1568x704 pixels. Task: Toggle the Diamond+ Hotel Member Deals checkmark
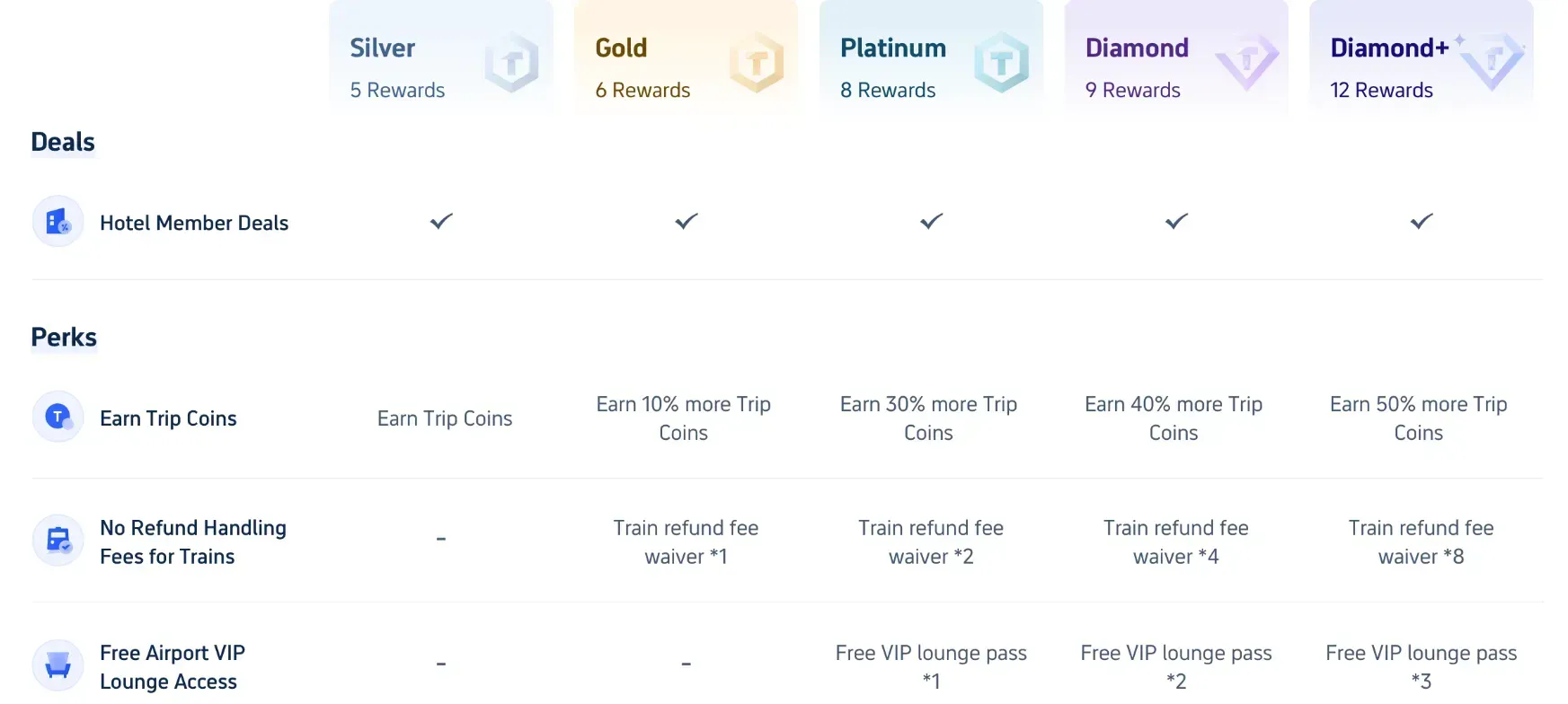(x=1420, y=221)
